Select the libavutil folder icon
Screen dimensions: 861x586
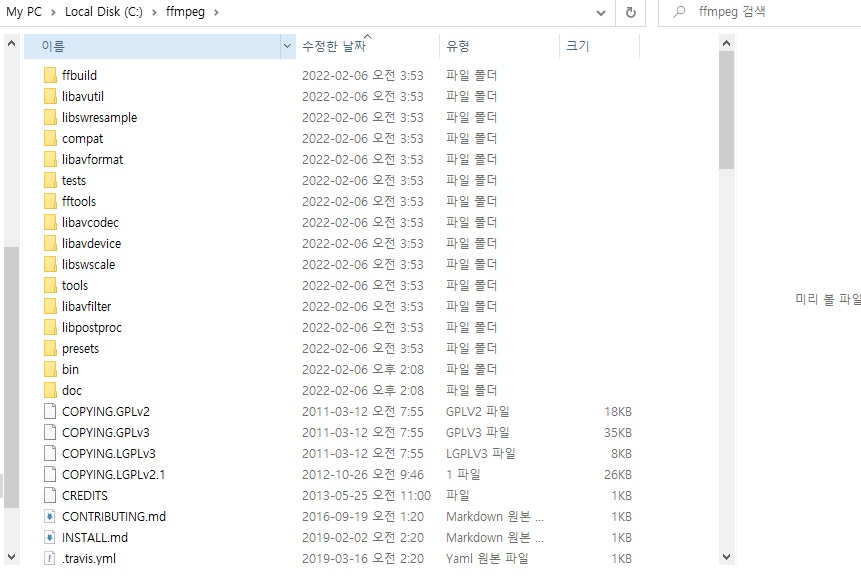[50, 96]
